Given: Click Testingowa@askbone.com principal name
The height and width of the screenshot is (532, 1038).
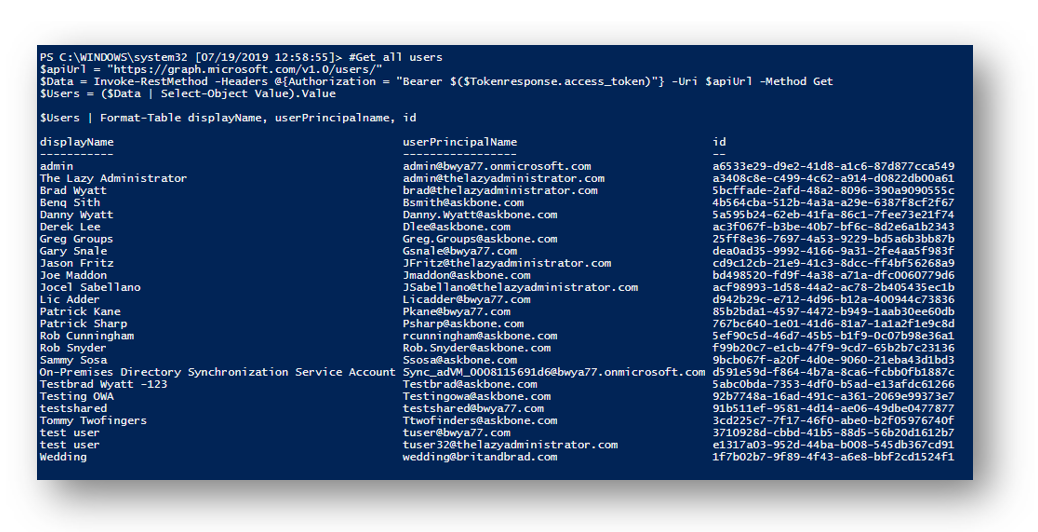Looking at the screenshot, I should (477, 396).
